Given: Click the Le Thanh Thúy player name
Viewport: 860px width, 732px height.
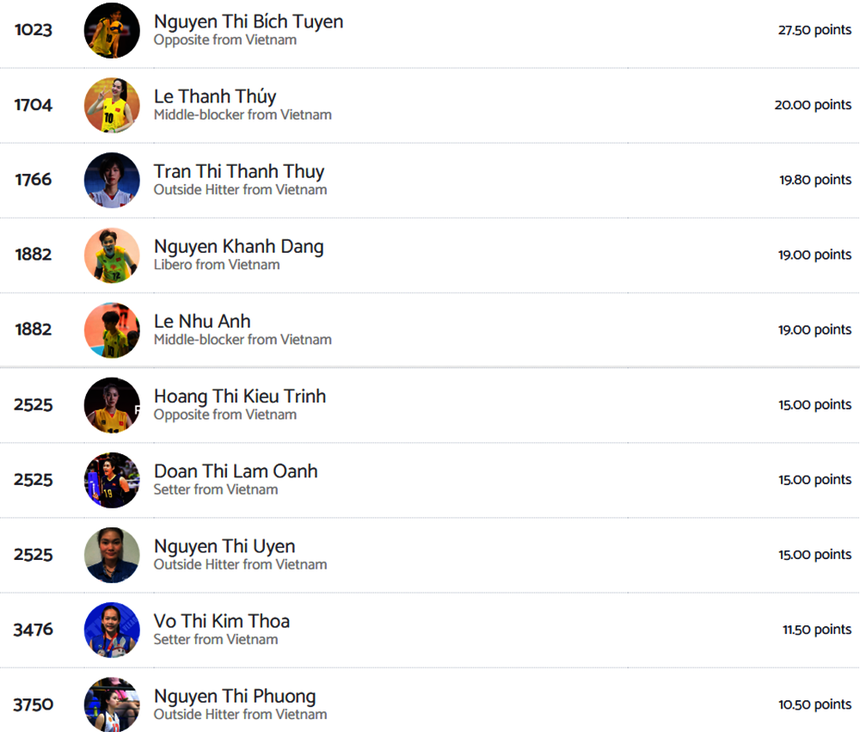Looking at the screenshot, I should pyautogui.click(x=215, y=96).
